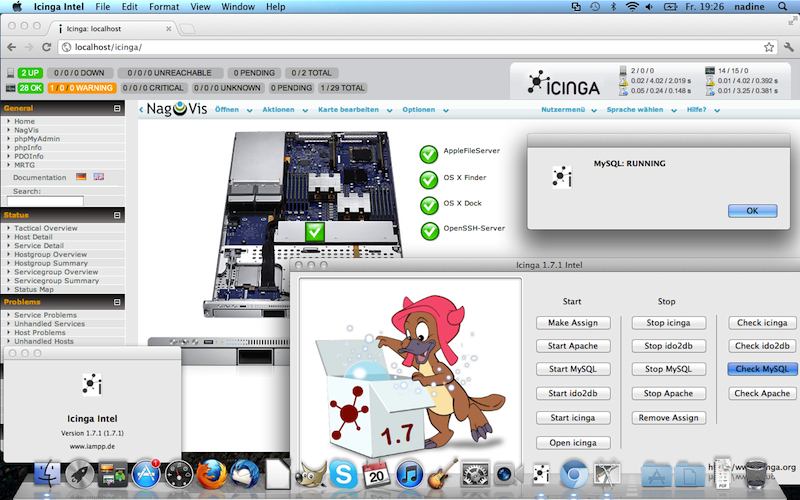Image resolution: width=800 pixels, height=500 pixels.
Task: Open Chrome from the Dock
Action: pos(574,475)
